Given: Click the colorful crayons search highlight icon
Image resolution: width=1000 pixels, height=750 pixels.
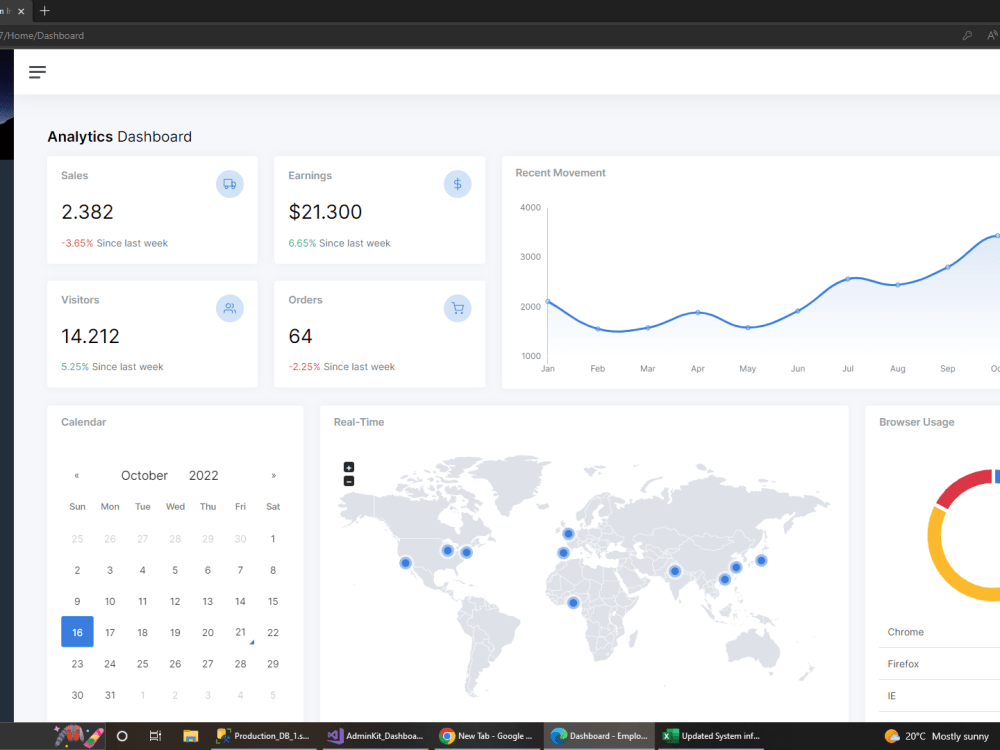Looking at the screenshot, I should (78, 736).
